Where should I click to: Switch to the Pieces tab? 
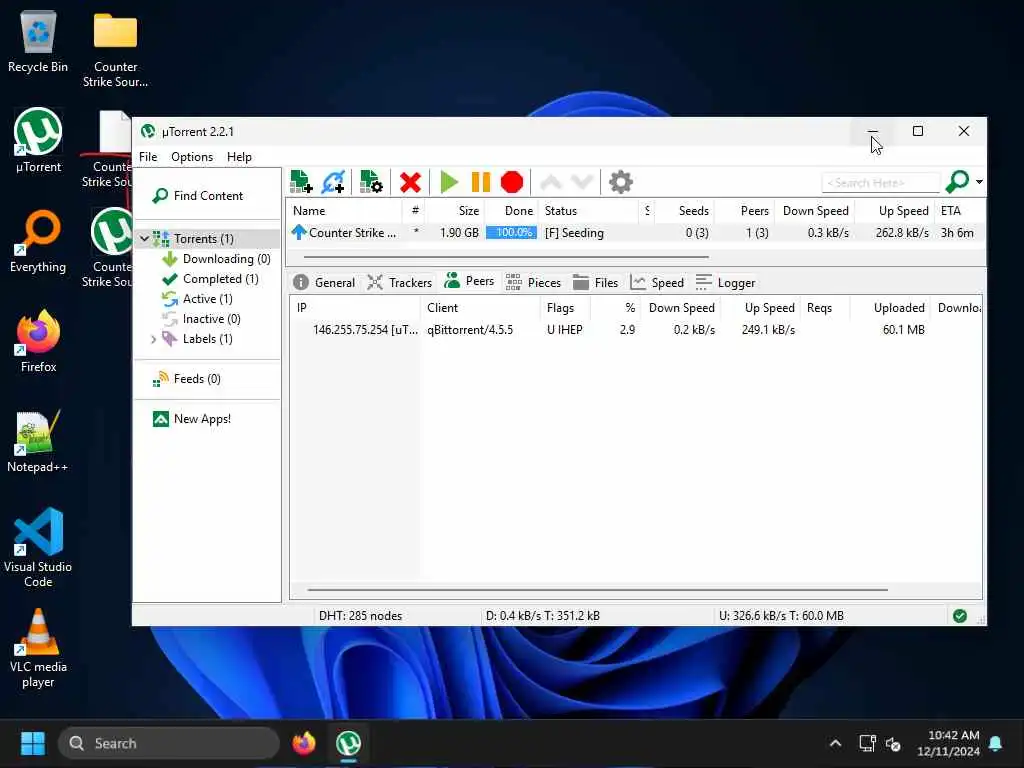point(534,282)
